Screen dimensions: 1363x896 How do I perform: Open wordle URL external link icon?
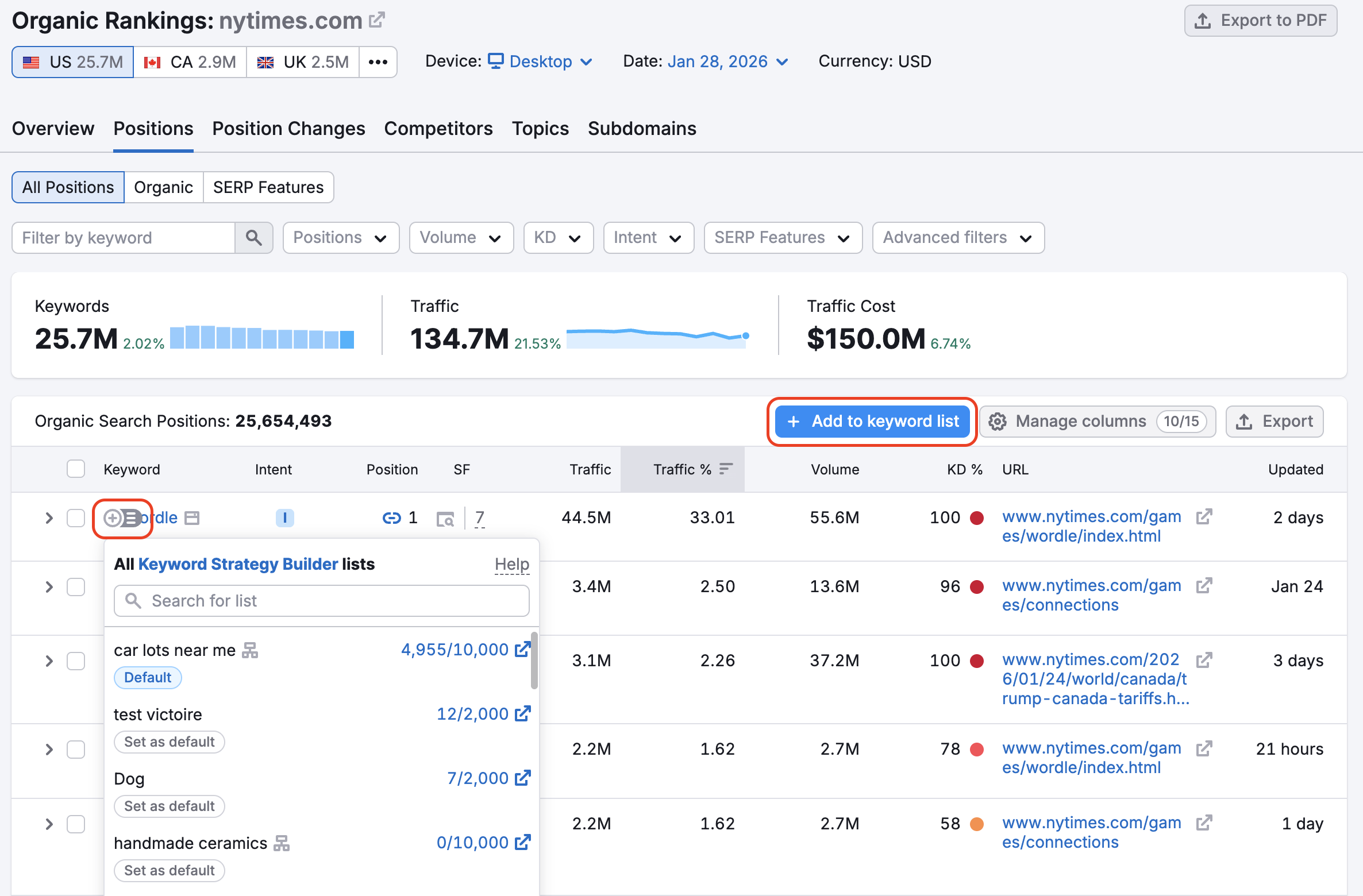[x=1204, y=517]
